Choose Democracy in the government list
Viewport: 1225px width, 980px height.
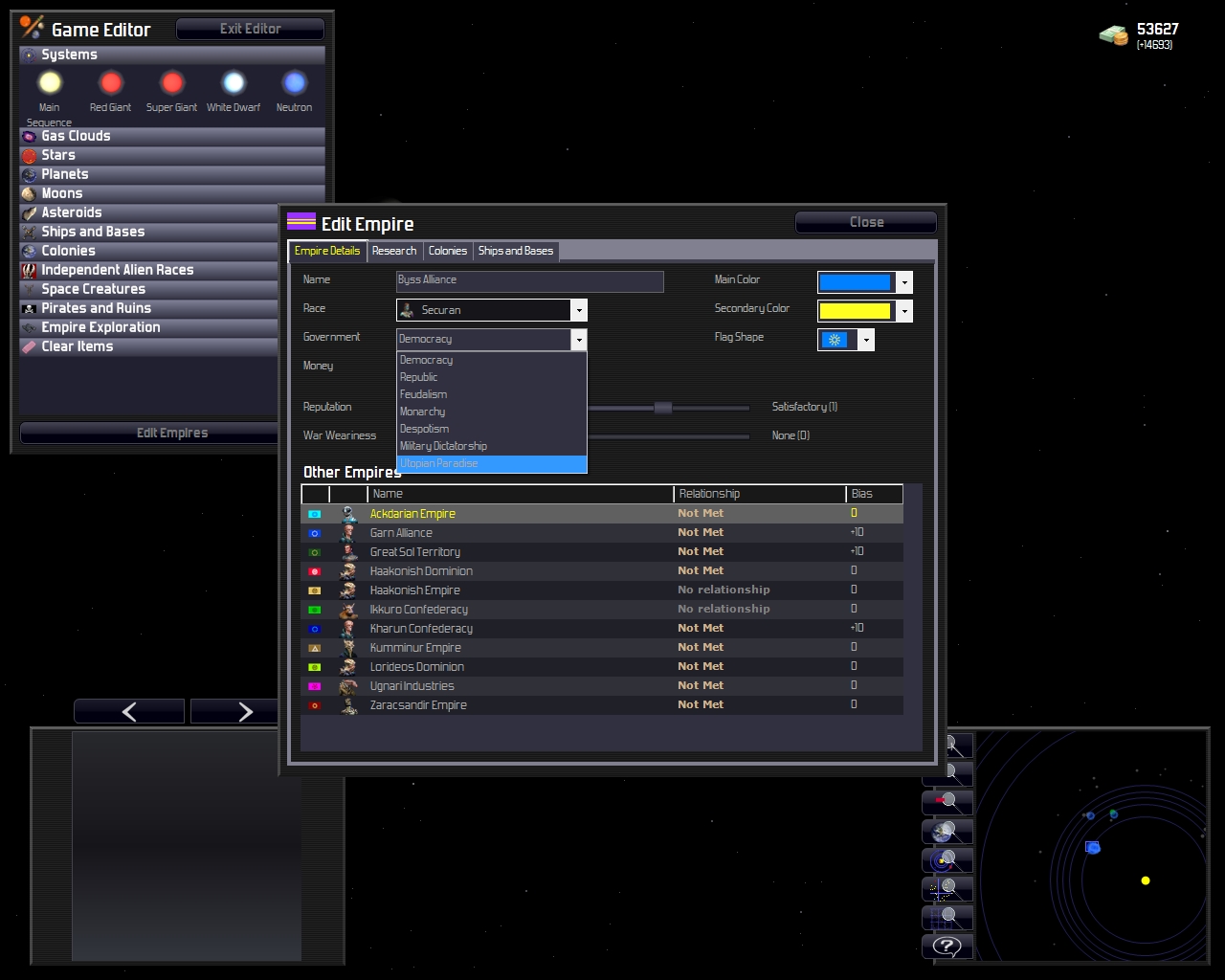[x=492, y=360]
